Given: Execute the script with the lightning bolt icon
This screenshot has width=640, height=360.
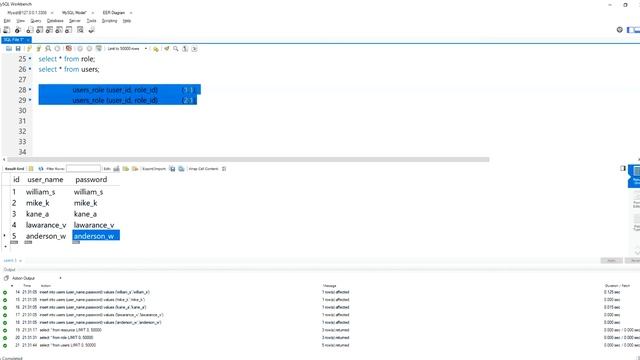Looking at the screenshot, I should pyautogui.click(x=29, y=49).
